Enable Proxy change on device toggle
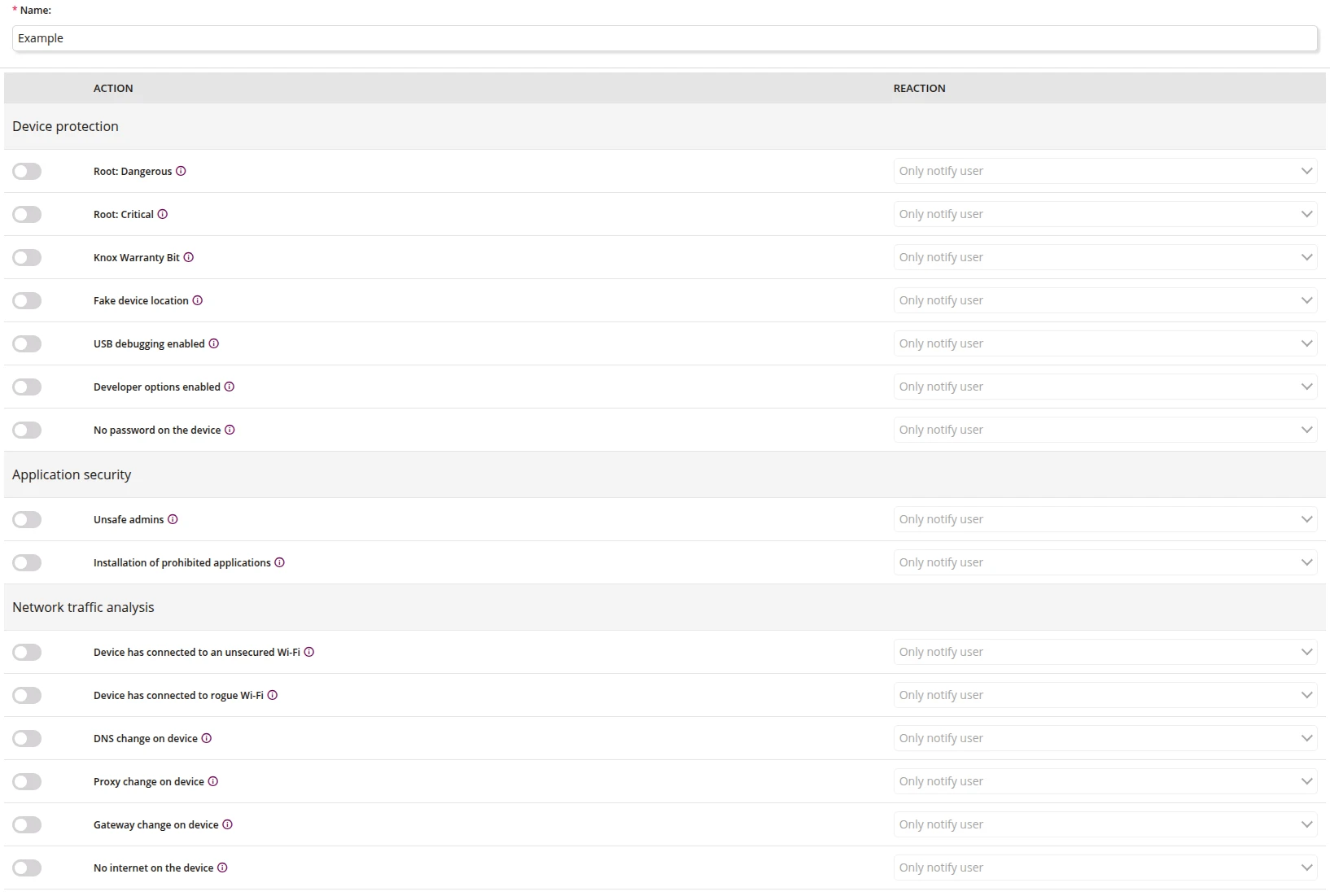 [27, 781]
